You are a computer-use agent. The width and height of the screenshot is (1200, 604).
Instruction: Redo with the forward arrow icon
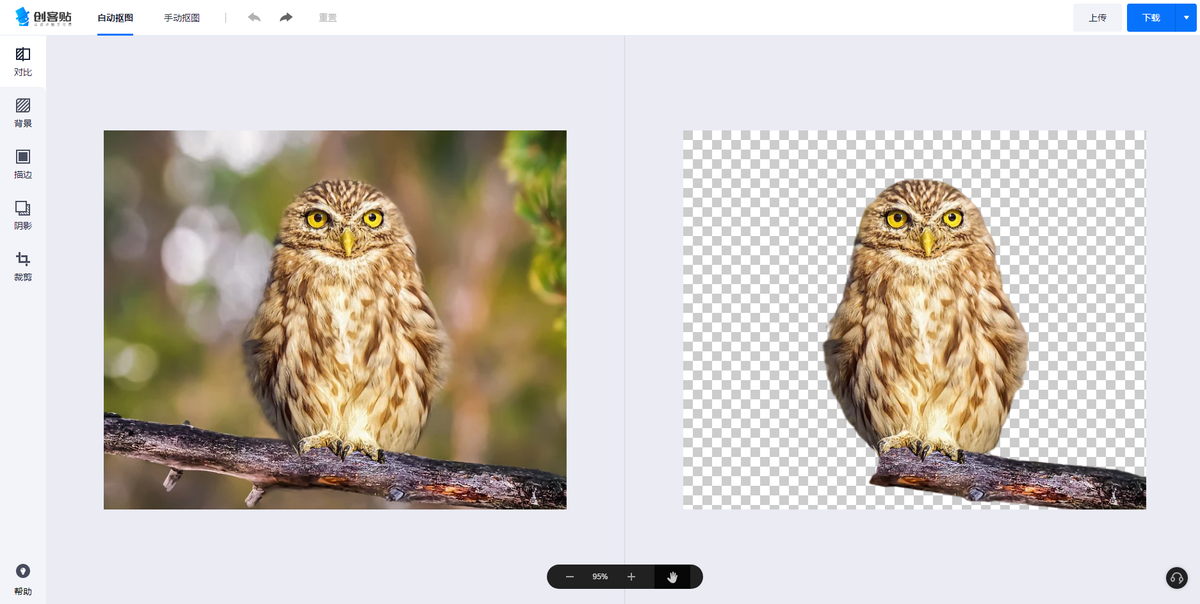(x=286, y=18)
